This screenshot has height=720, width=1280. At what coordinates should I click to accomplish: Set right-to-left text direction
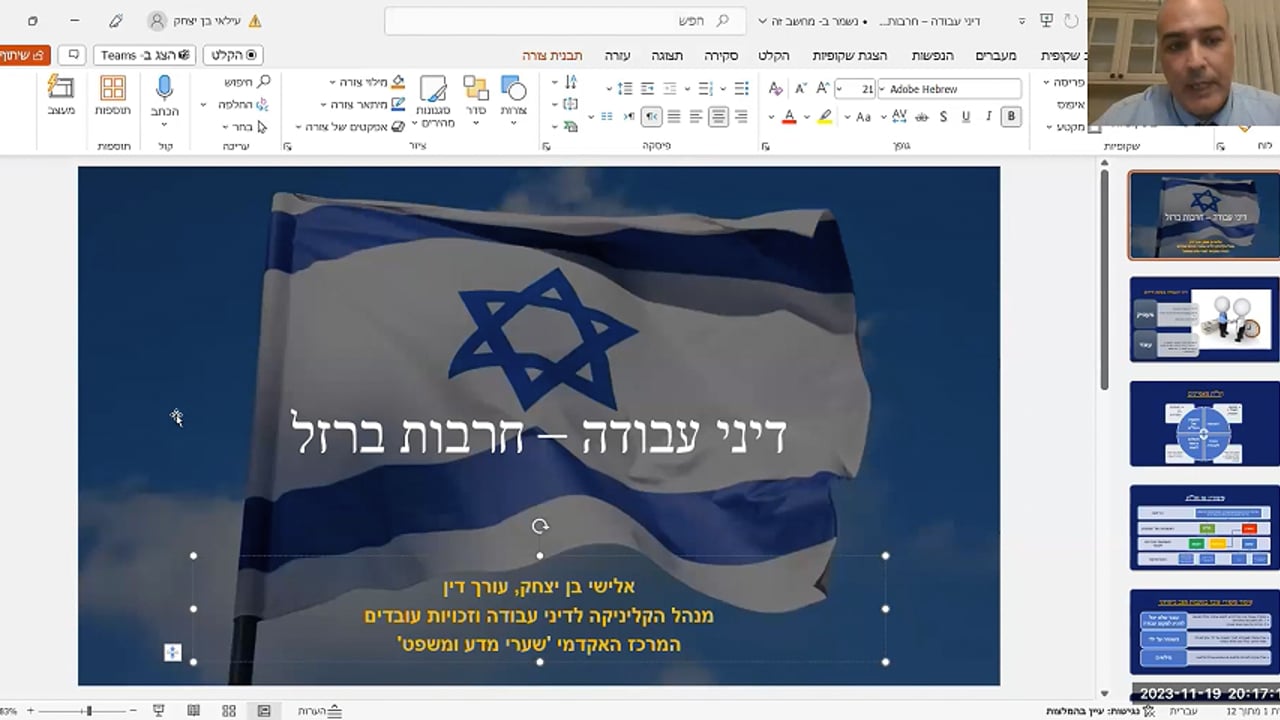(x=651, y=117)
